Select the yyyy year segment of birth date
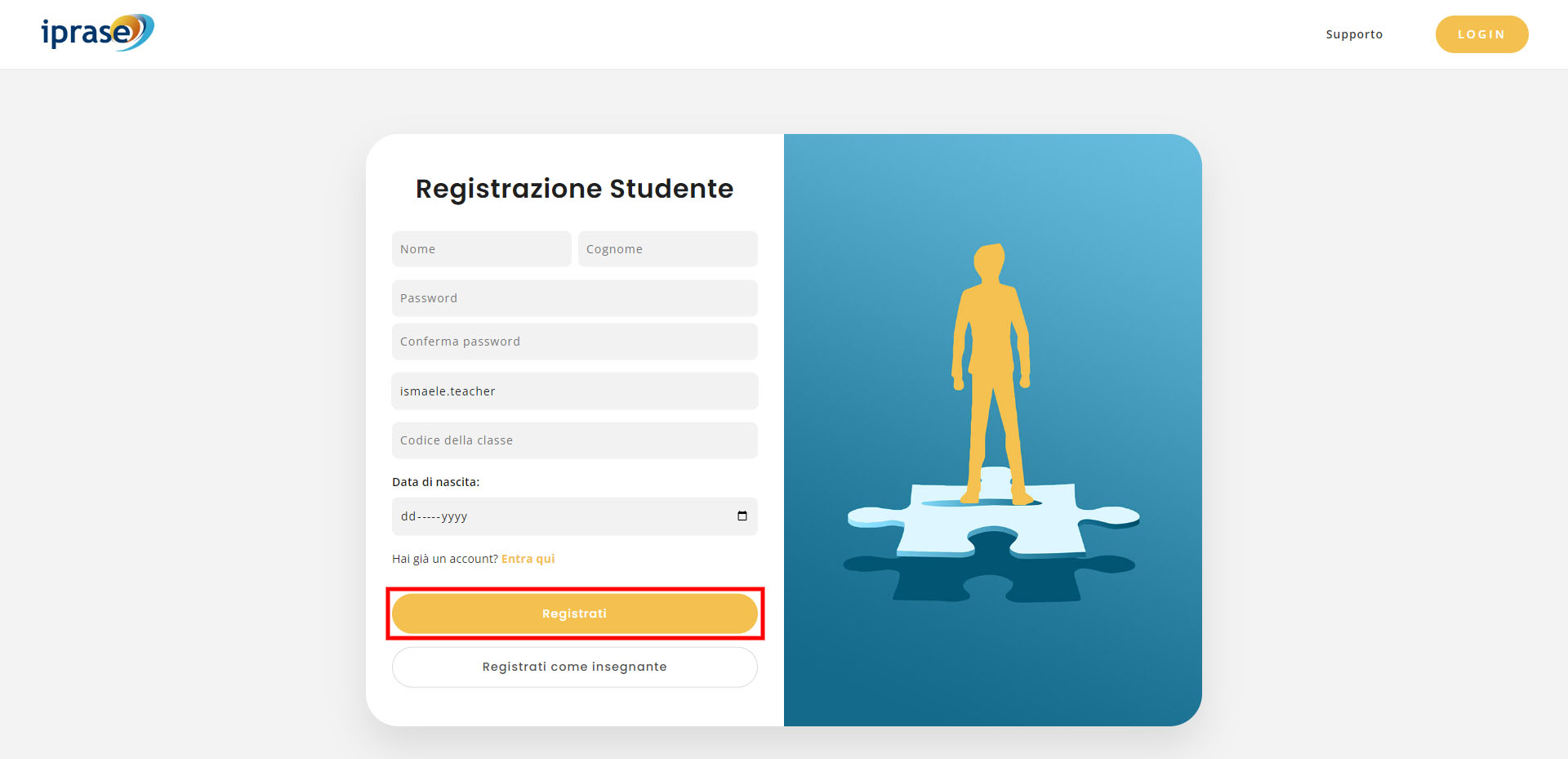 (x=454, y=516)
